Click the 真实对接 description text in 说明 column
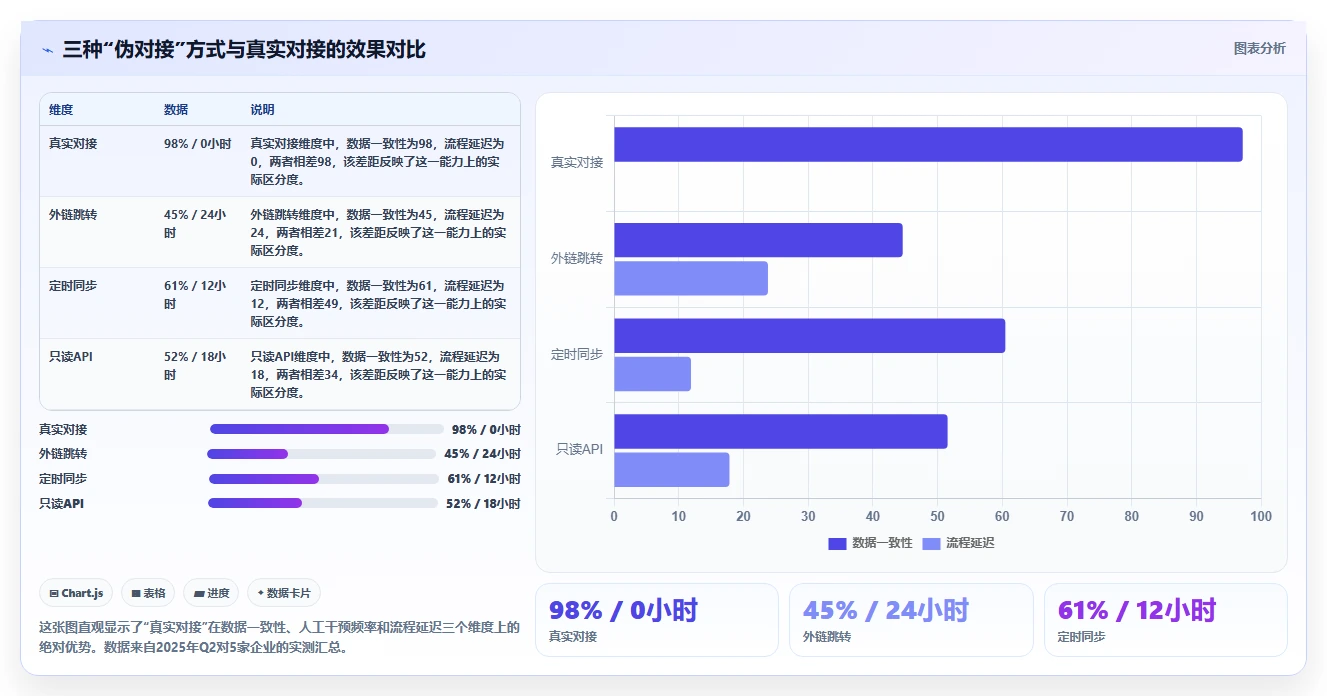 [x=378, y=162]
